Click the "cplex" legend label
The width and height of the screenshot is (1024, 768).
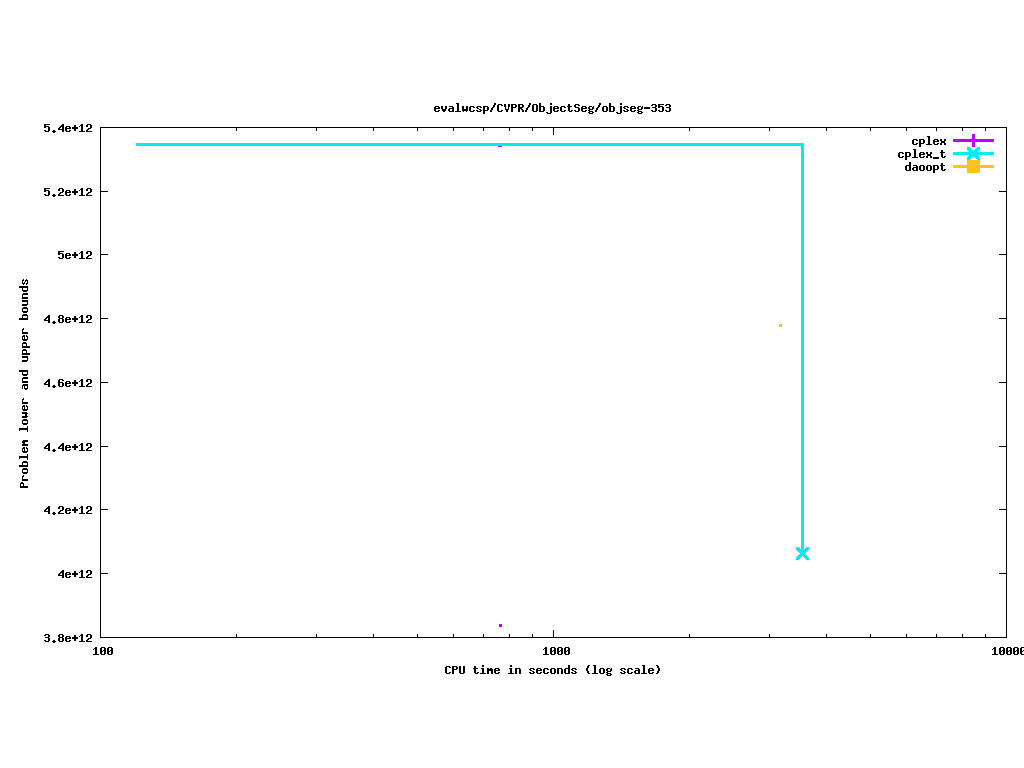pyautogui.click(x=928, y=141)
